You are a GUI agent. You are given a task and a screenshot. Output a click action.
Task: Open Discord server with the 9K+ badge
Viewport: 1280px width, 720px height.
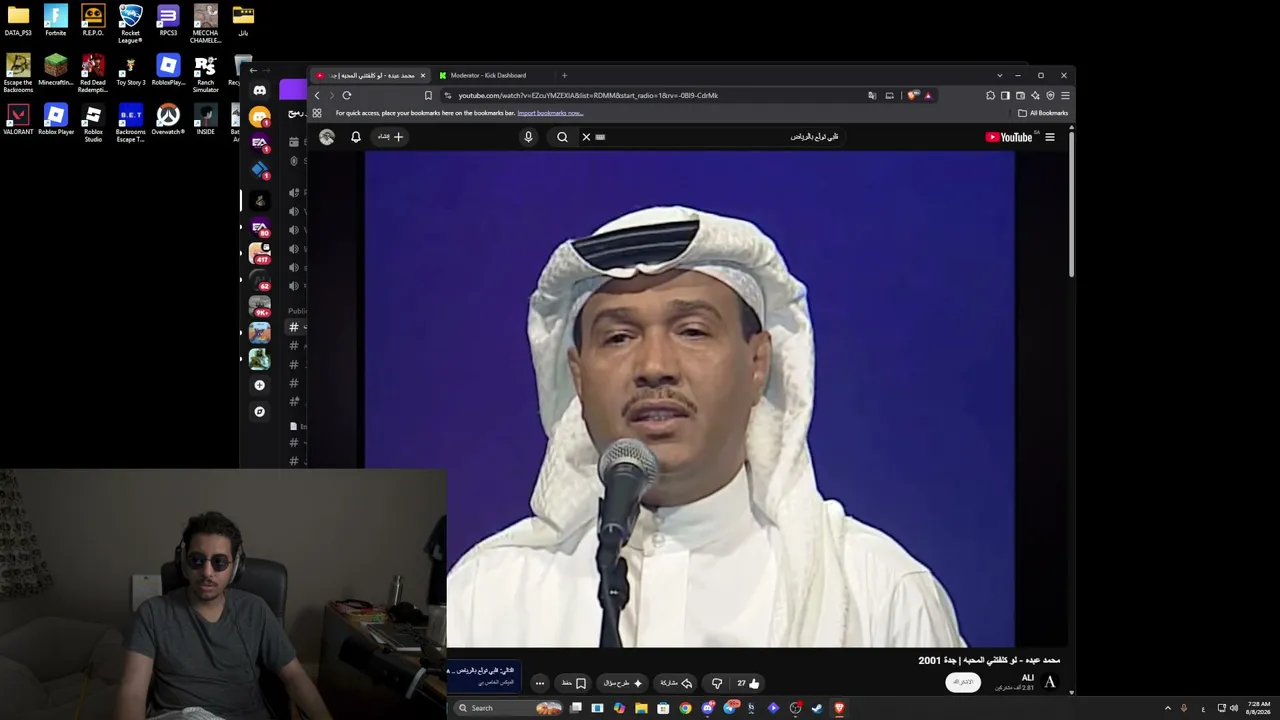tap(260, 305)
